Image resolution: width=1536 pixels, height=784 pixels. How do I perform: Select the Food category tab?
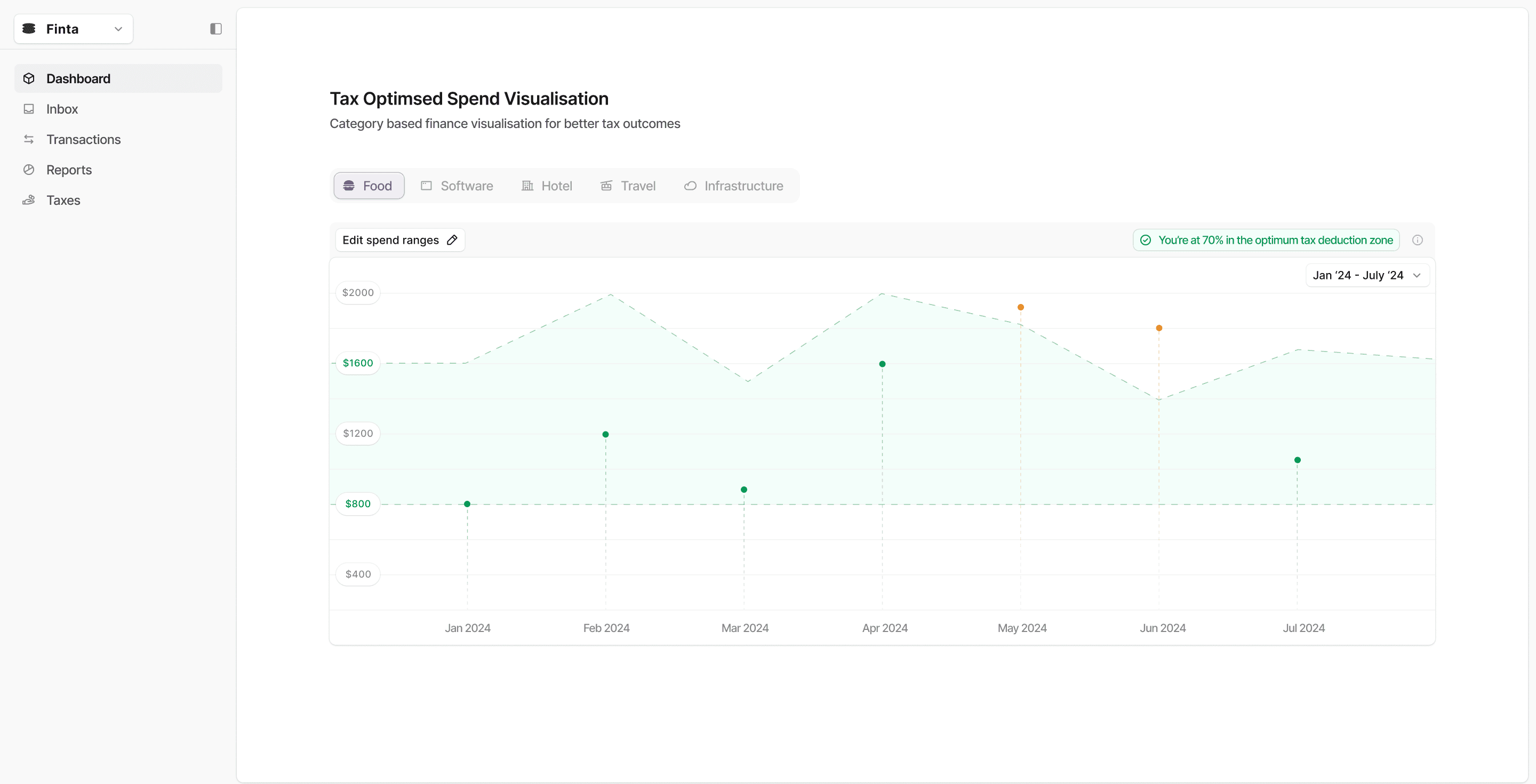(369, 186)
